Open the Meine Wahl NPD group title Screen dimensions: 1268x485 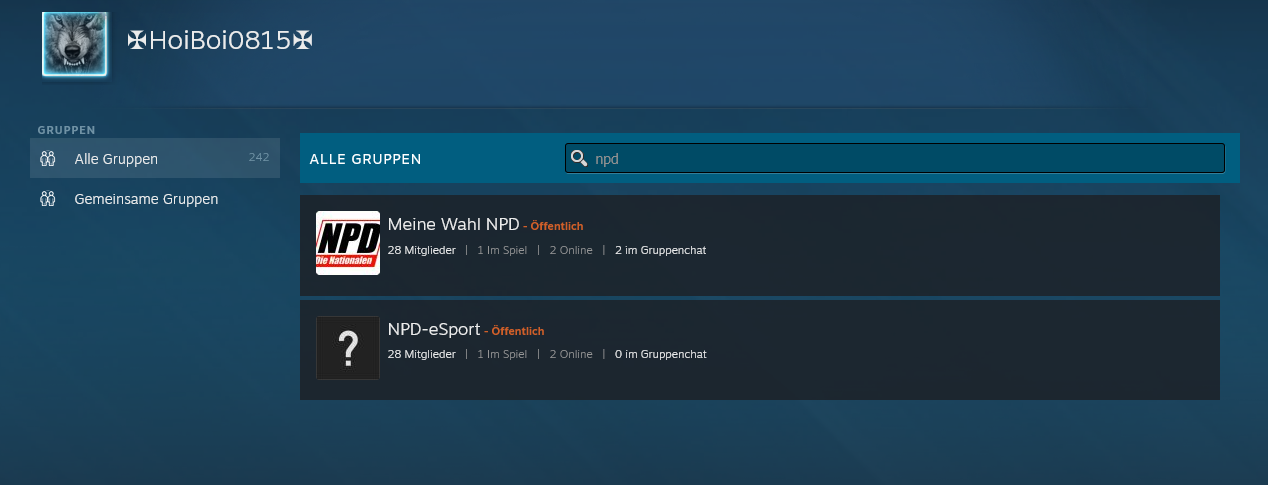pyautogui.click(x=453, y=224)
